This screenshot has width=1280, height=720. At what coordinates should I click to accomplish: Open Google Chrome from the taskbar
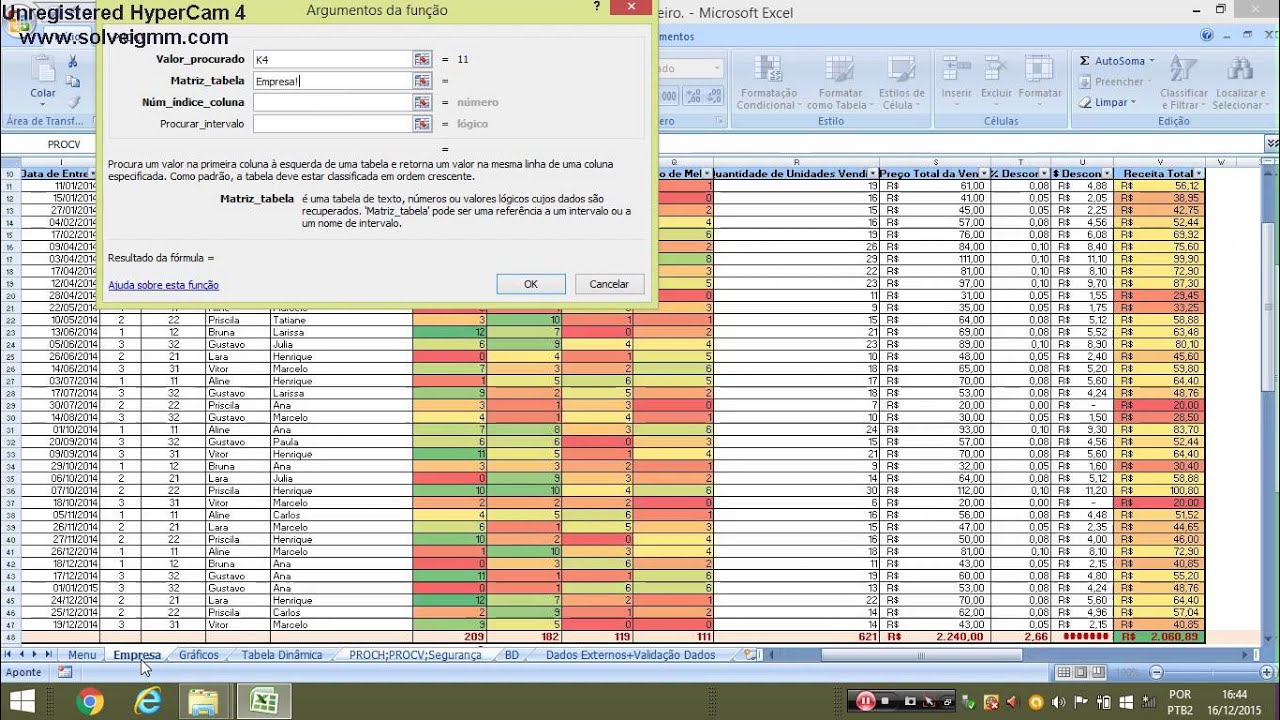89,701
